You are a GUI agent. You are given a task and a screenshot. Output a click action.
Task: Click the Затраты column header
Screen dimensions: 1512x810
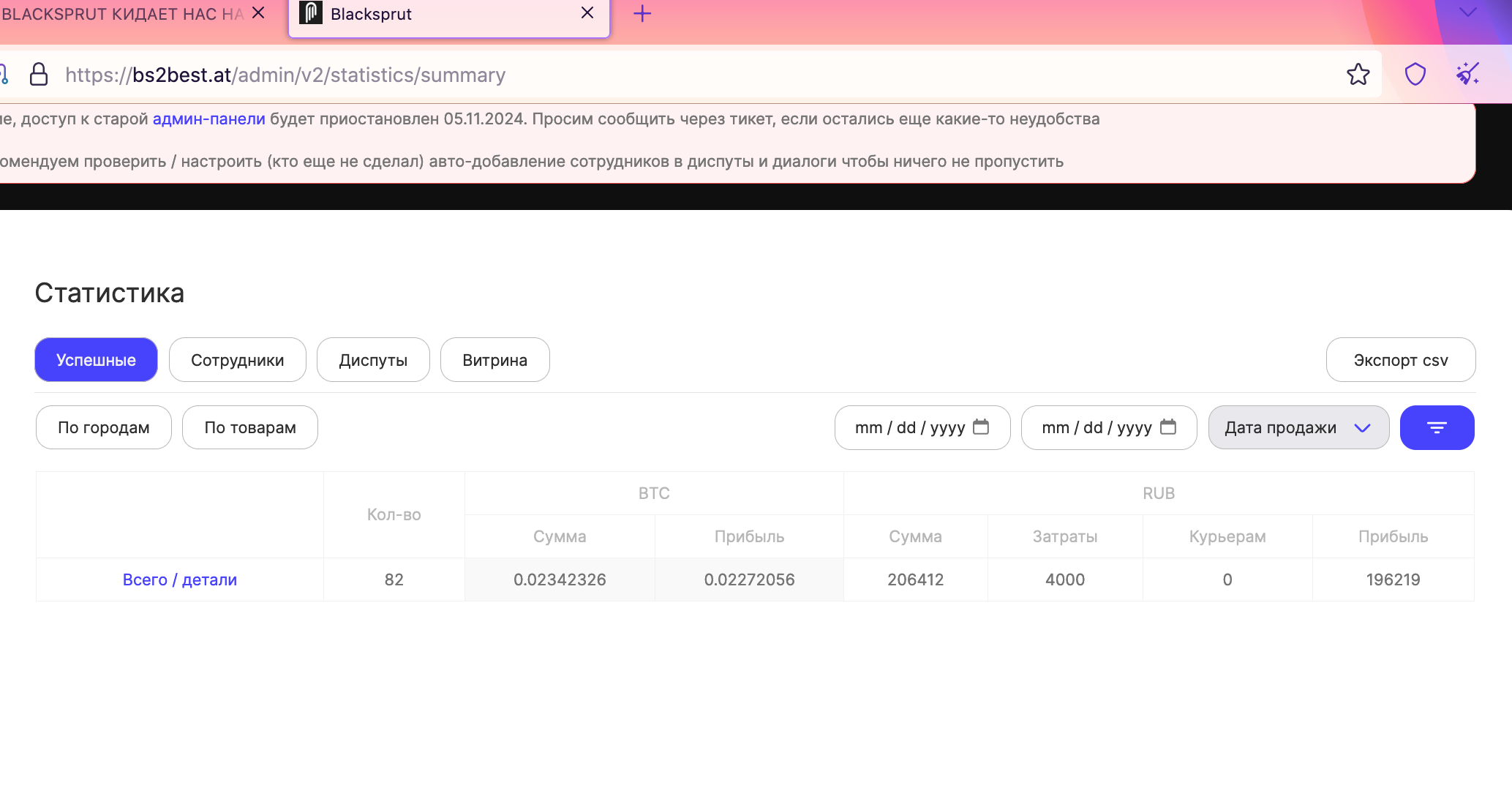[x=1065, y=536]
